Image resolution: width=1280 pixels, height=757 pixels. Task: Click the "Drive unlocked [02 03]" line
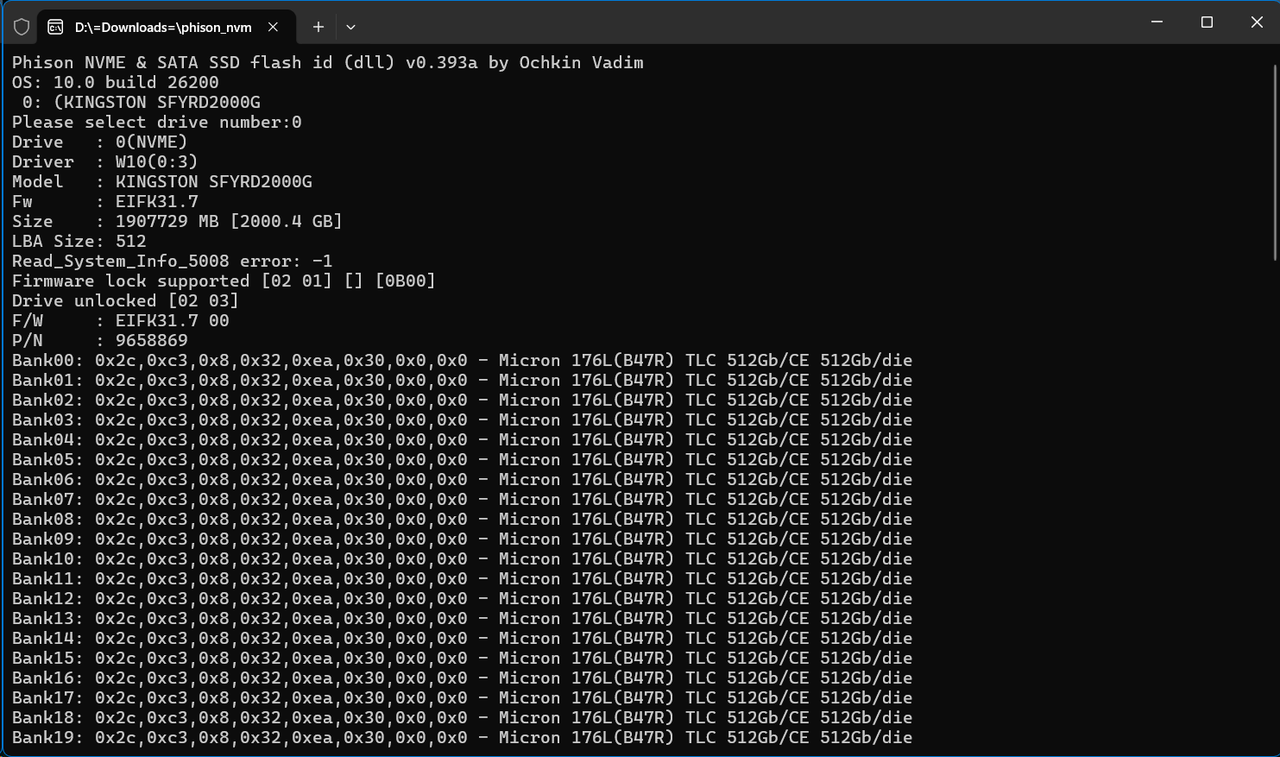point(125,301)
